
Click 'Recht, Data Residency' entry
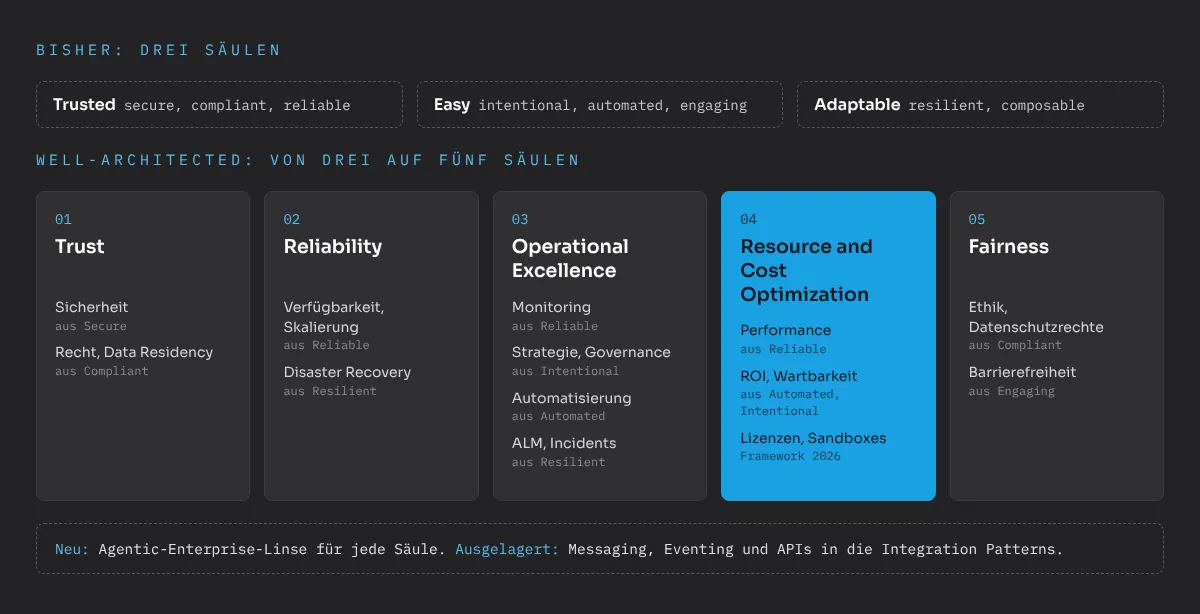coord(134,352)
